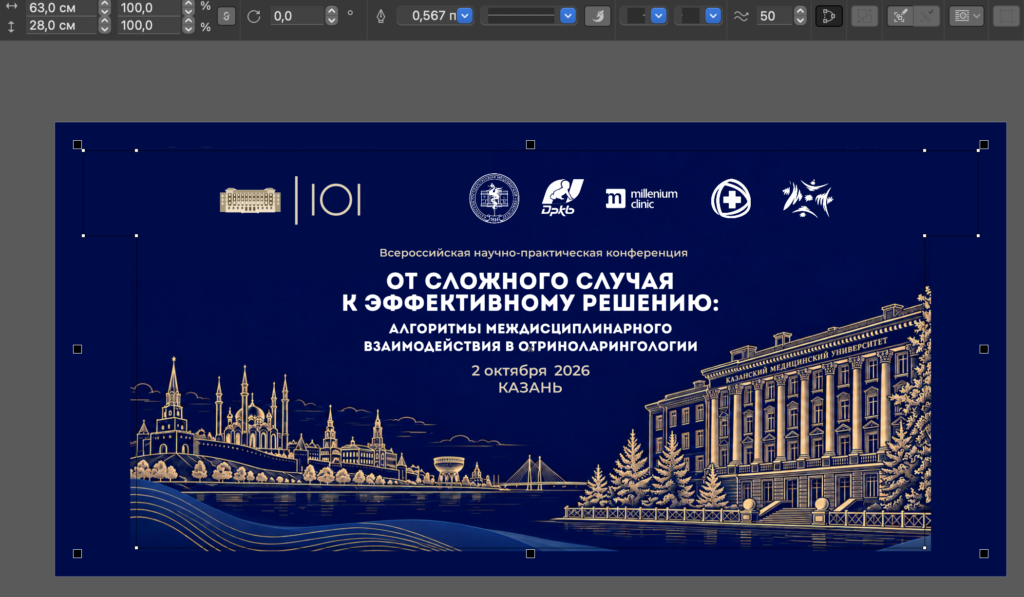1024x597 pixels.
Task: Toggle the lock ratio button
Action: click(226, 16)
